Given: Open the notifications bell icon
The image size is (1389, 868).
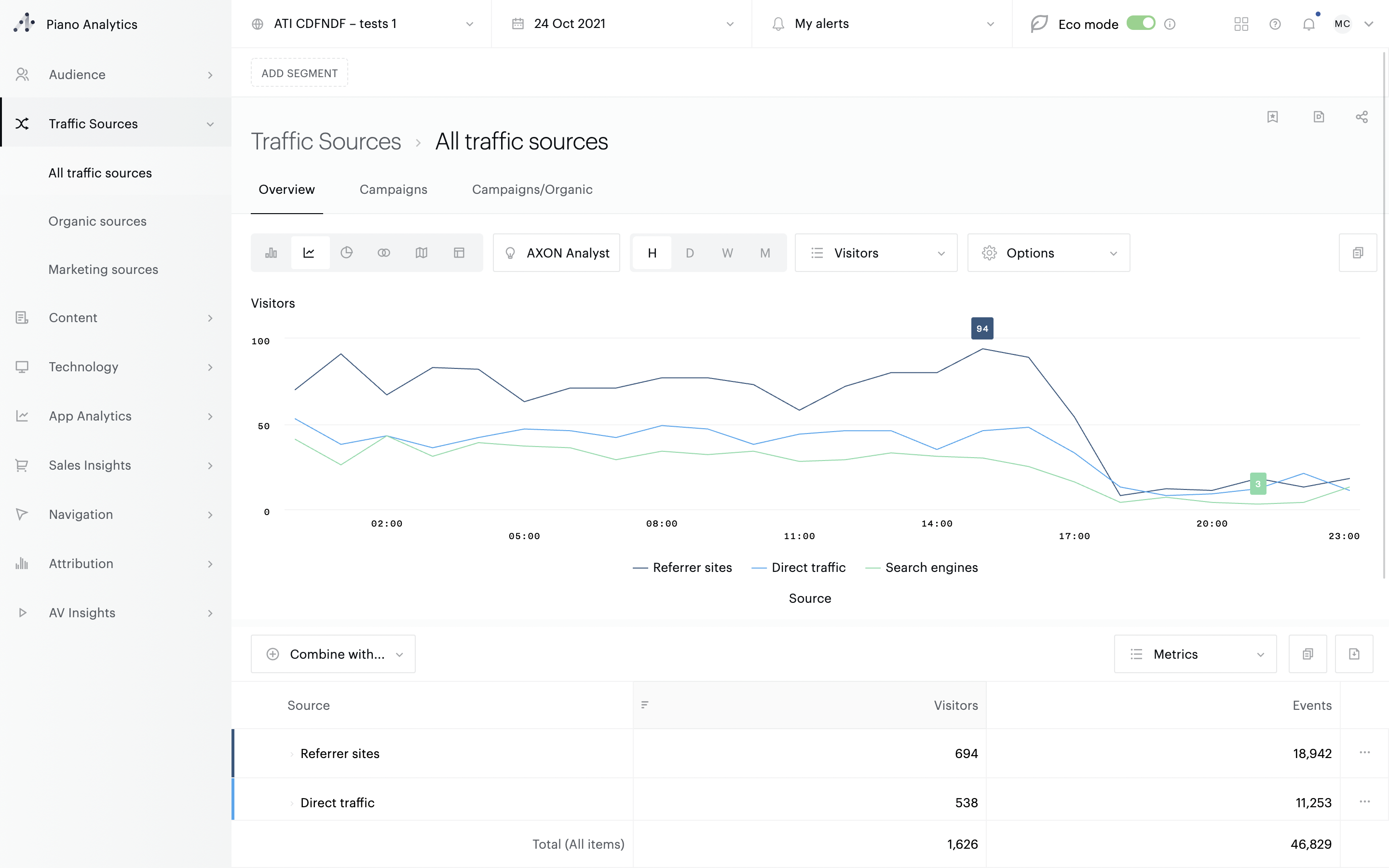Looking at the screenshot, I should [x=1308, y=24].
